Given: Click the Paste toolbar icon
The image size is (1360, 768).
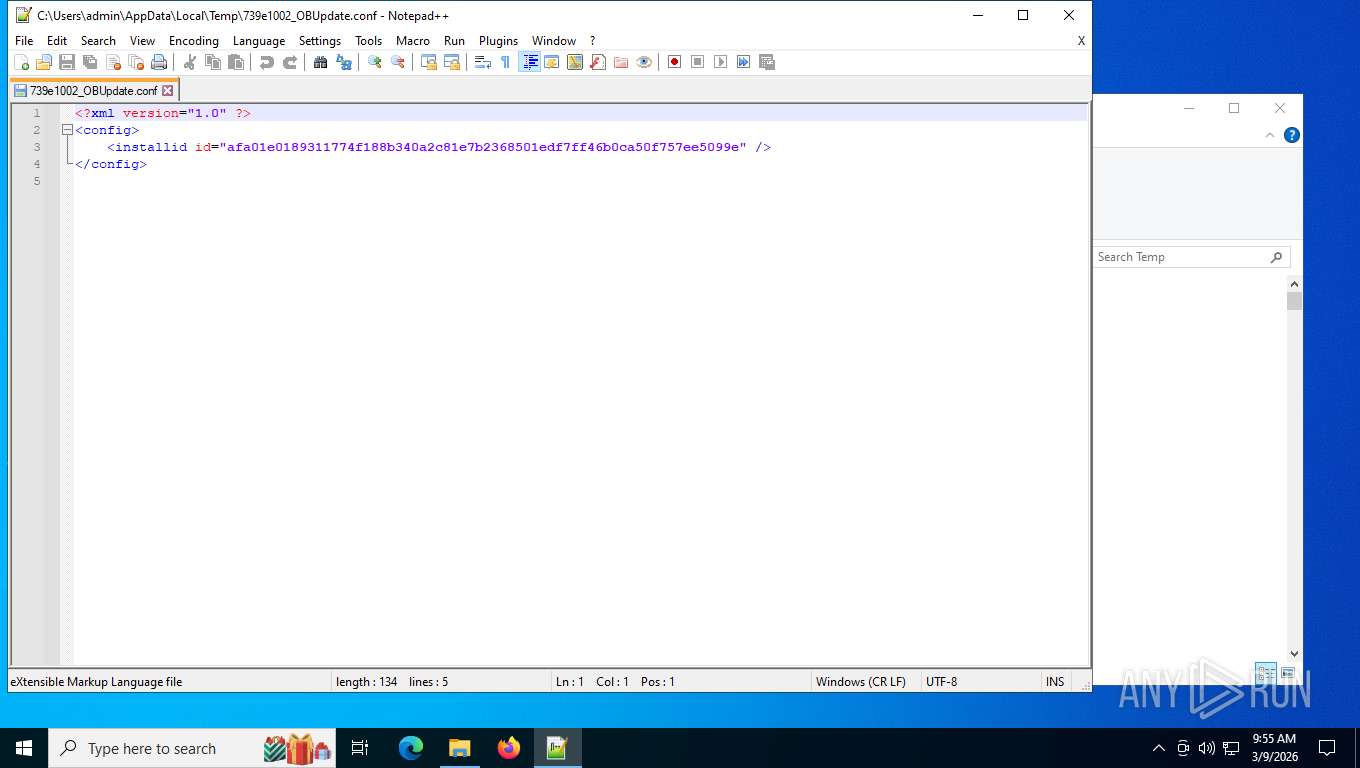Looking at the screenshot, I should coord(236,62).
